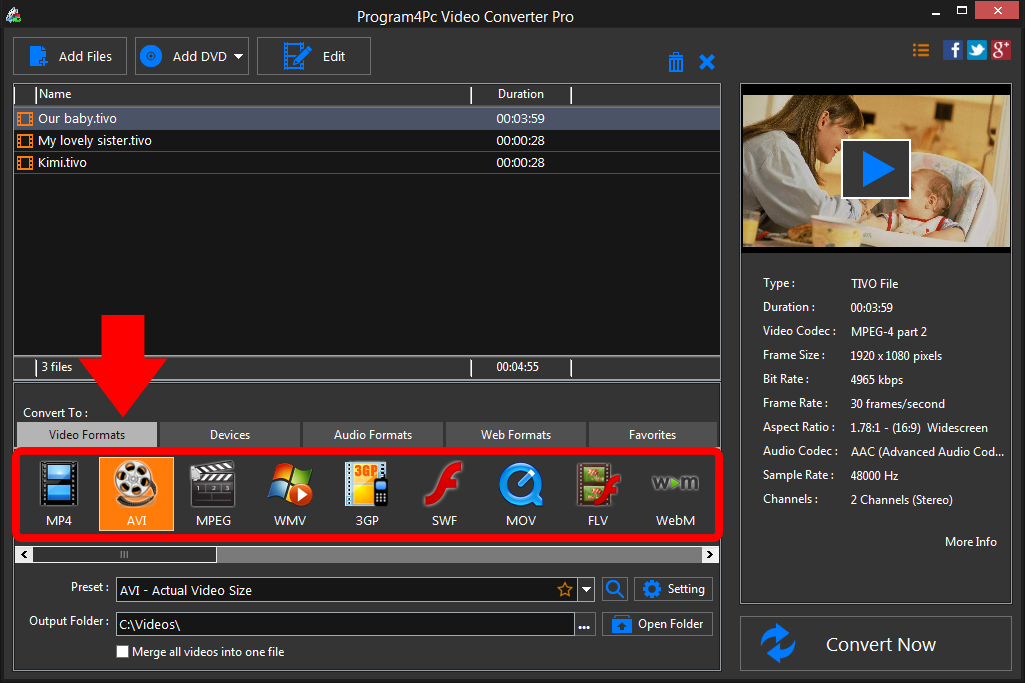The image size is (1025, 683).
Task: Play the video preview
Action: (x=876, y=169)
